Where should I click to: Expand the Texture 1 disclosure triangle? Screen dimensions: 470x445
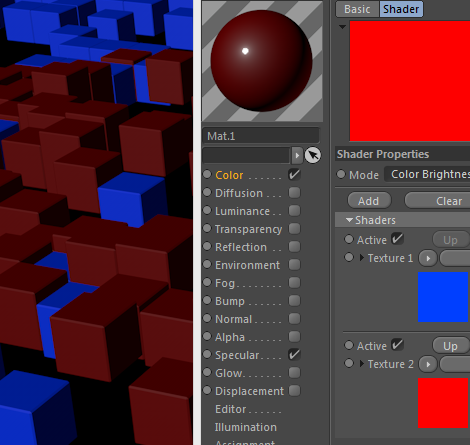coord(362,258)
